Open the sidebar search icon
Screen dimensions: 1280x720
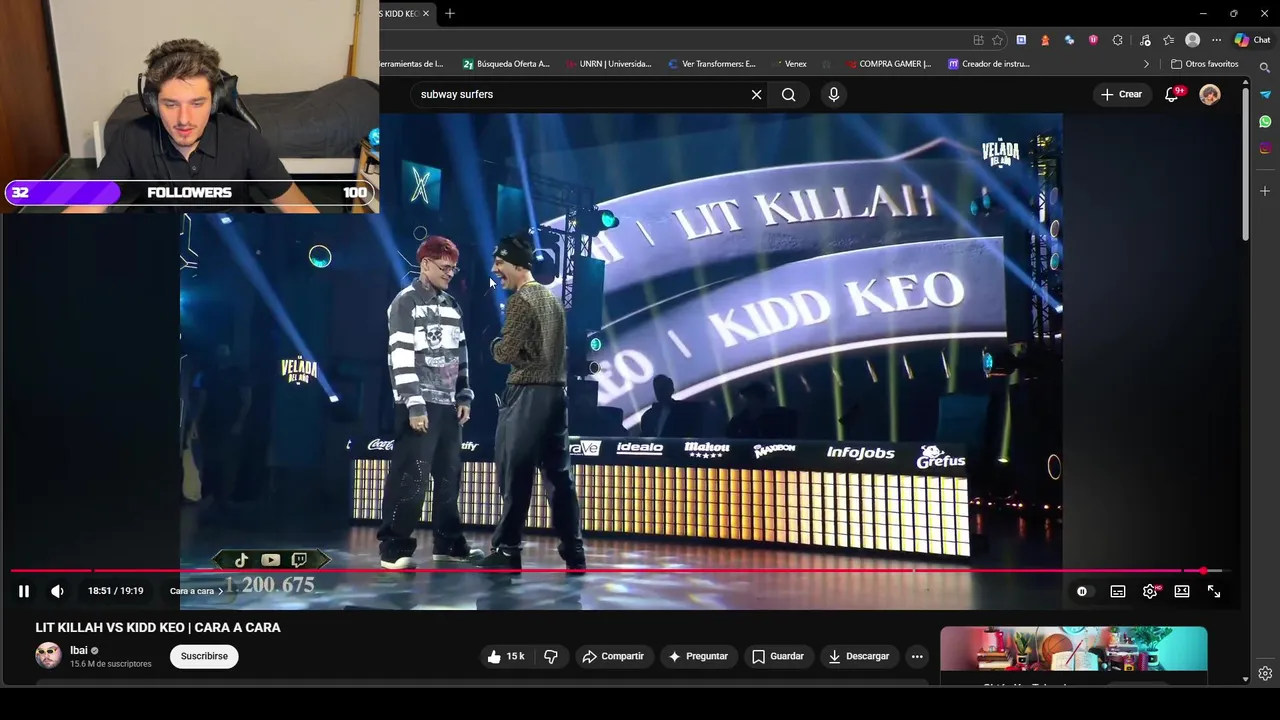(x=1265, y=68)
